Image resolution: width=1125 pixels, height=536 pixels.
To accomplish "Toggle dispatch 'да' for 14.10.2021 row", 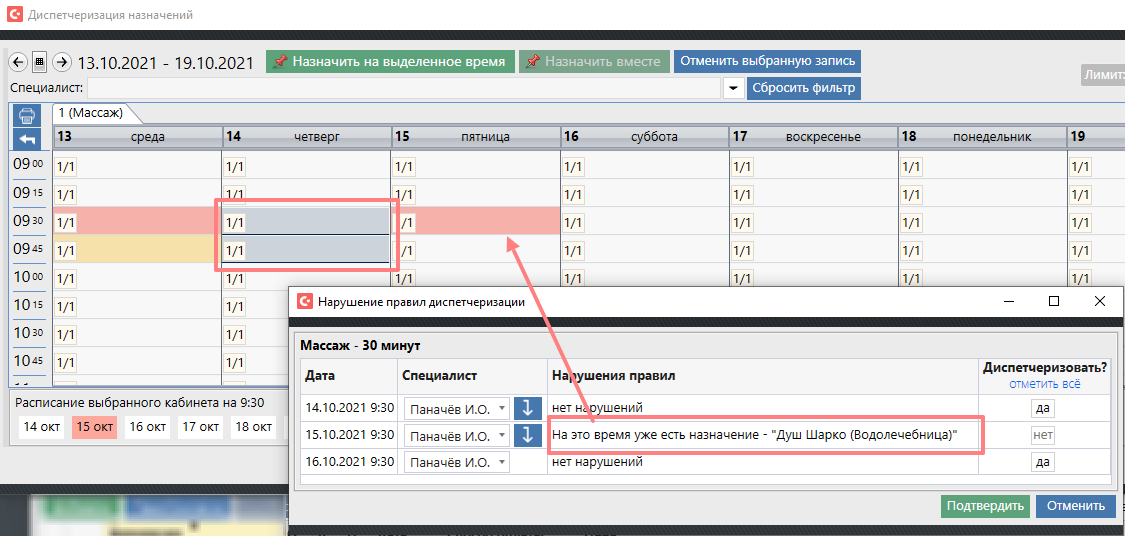I will (x=1043, y=408).
